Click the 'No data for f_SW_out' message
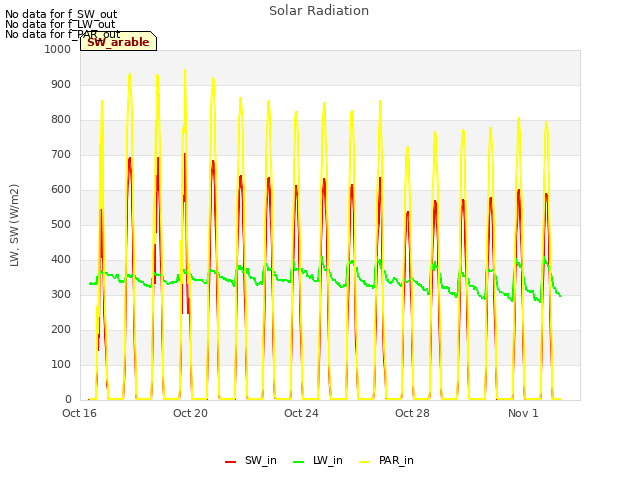The height and width of the screenshot is (480, 640). [x=61, y=14]
